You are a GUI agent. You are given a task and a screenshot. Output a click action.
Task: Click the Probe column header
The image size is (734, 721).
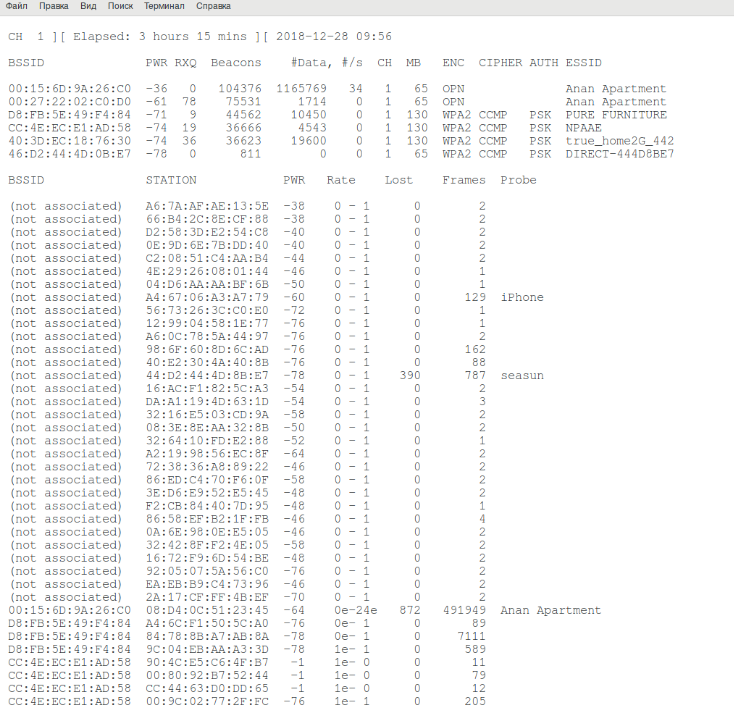coord(518,180)
